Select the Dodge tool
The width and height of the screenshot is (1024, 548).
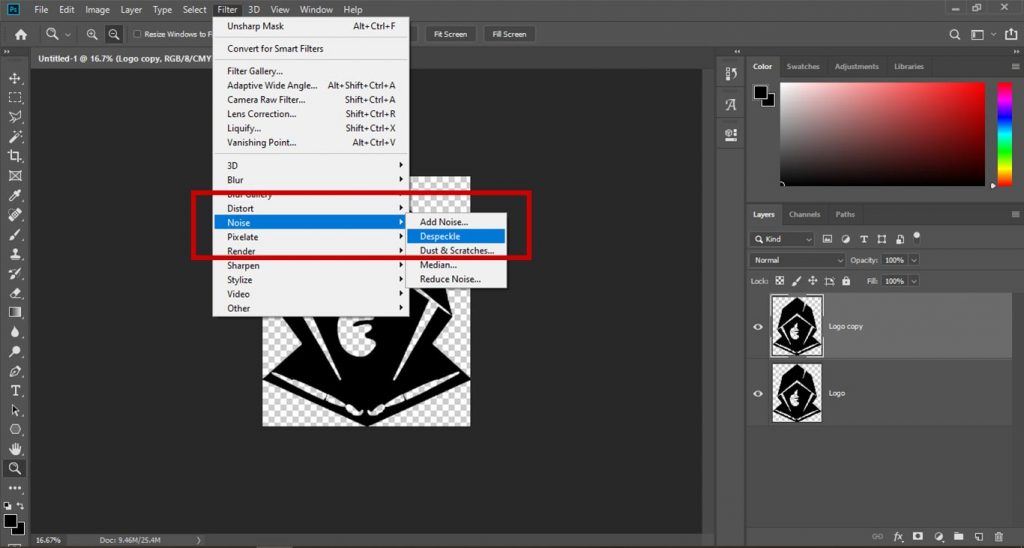(x=15, y=351)
